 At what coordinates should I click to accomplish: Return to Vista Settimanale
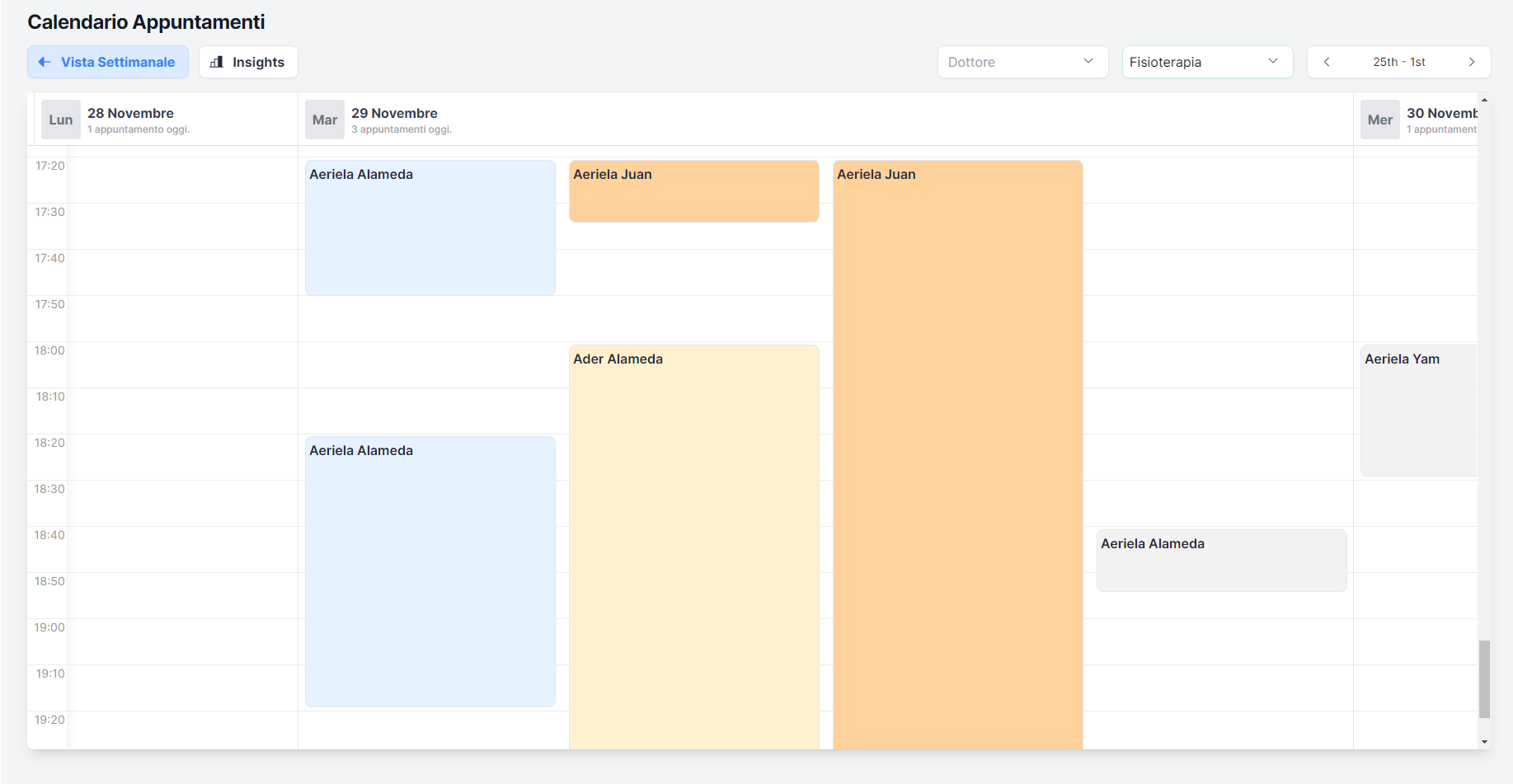[108, 62]
